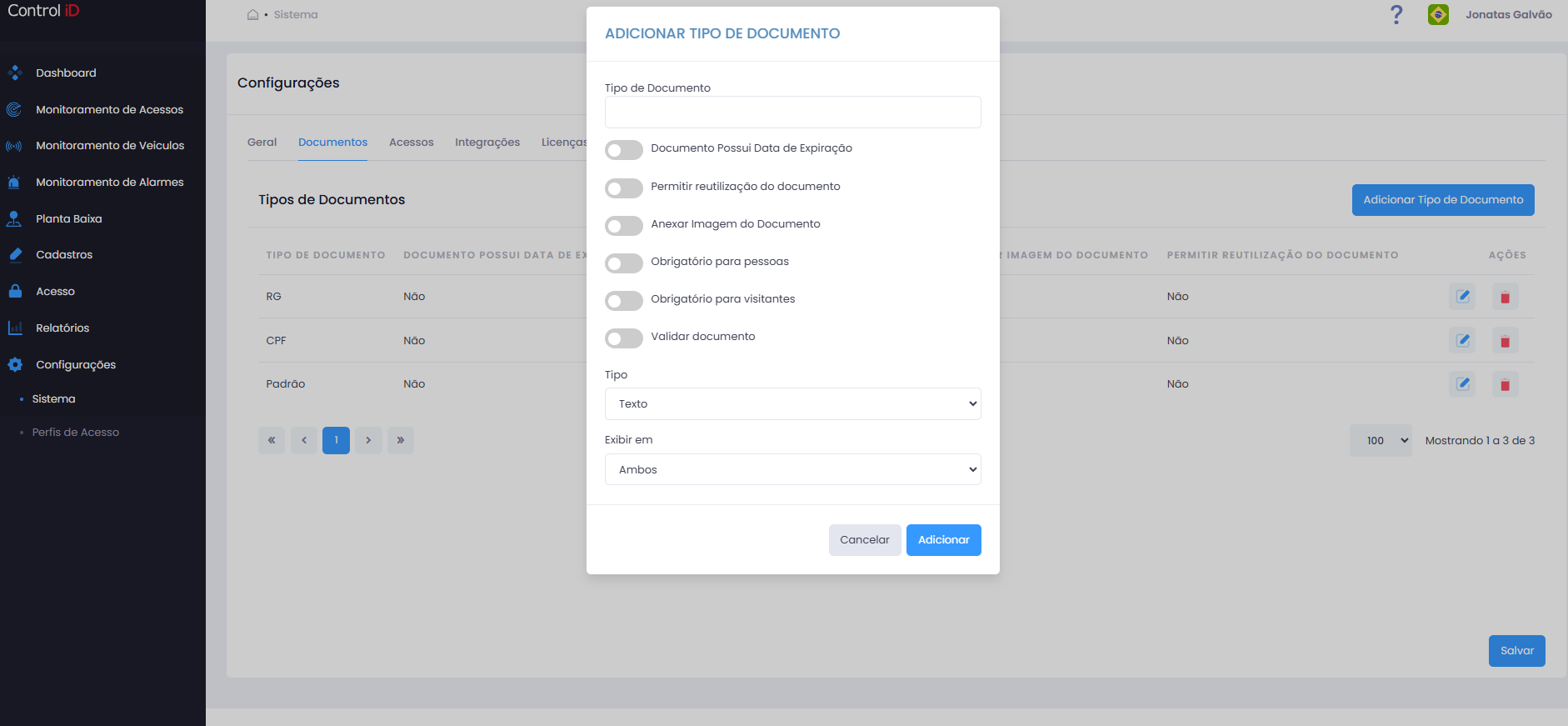Select the Integrações tab
Image resolution: width=1568 pixels, height=726 pixels.
(487, 143)
